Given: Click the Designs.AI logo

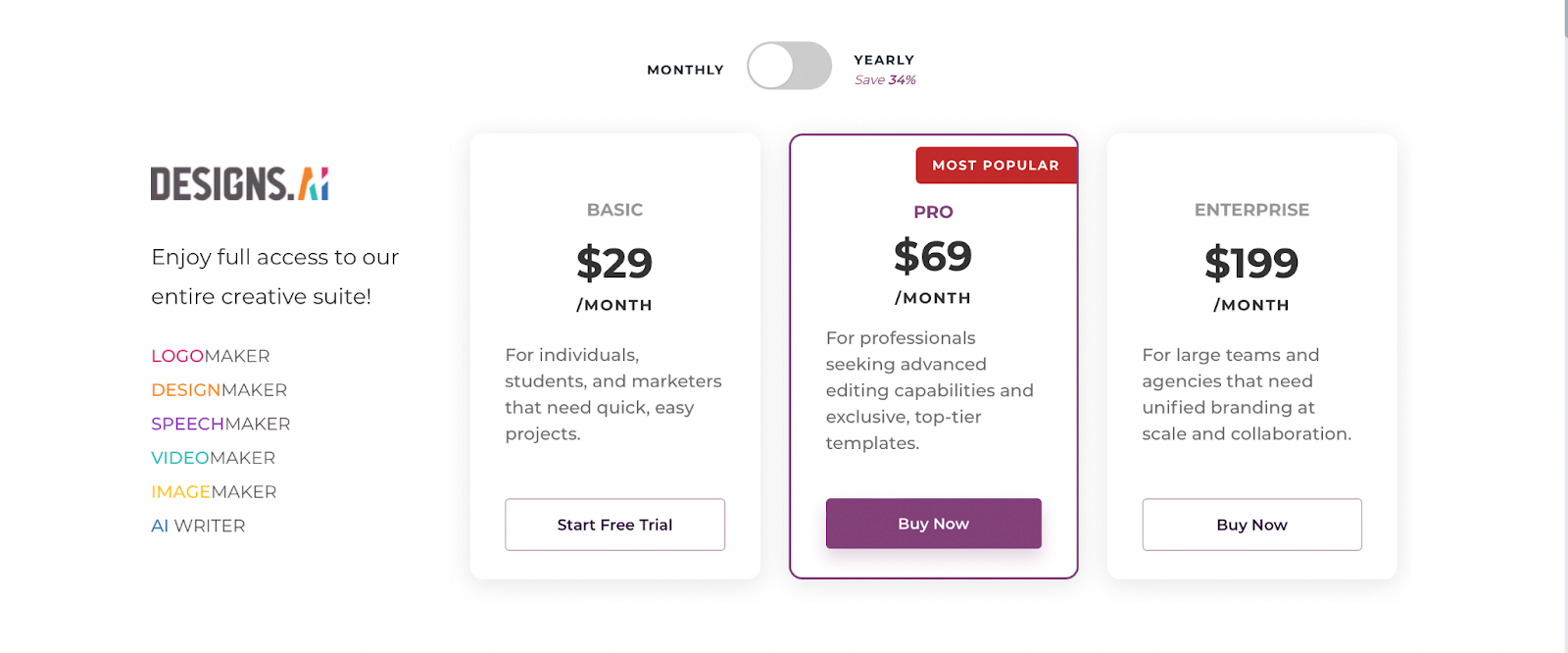Looking at the screenshot, I should click(x=239, y=183).
